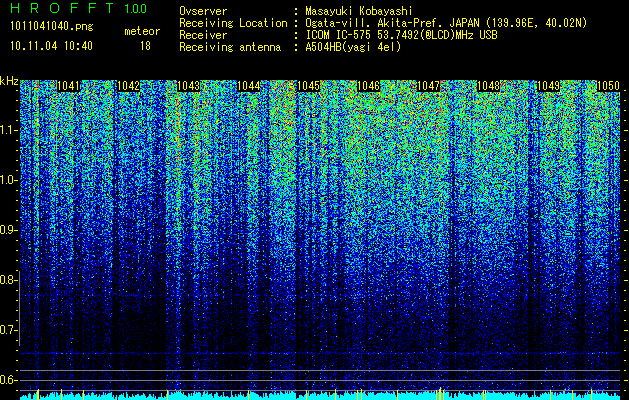Click the Ogata-vill. Akita-Pref. JAPAN location text
Viewport: 629px width, 400px height.
tap(446, 23)
